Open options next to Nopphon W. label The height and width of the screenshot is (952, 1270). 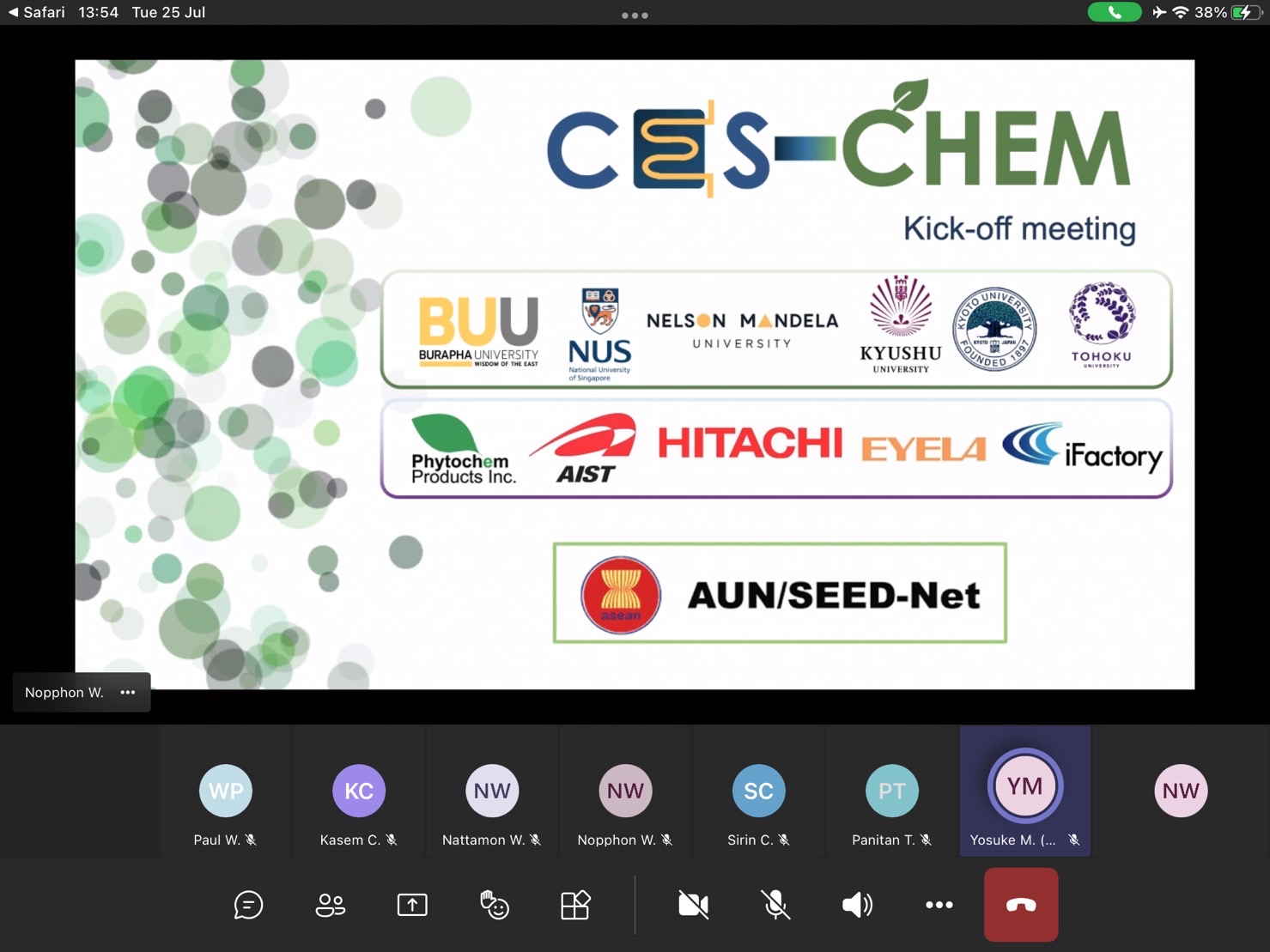tap(128, 693)
